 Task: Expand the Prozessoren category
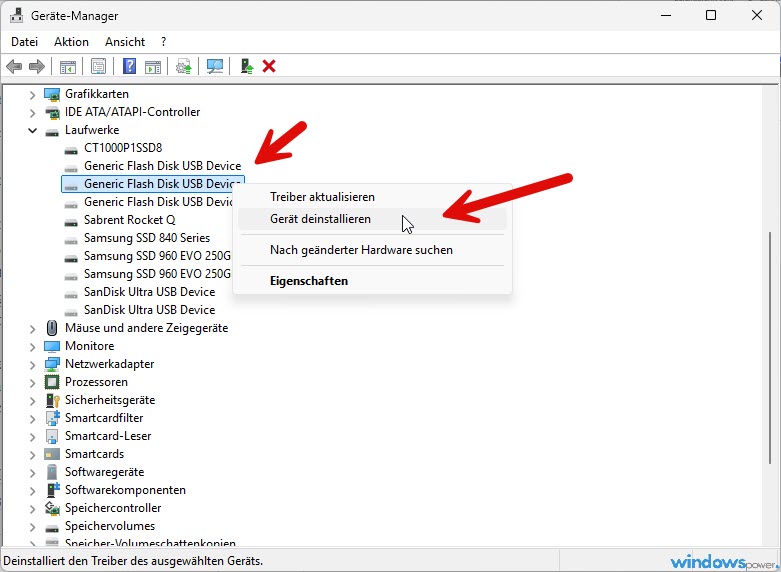click(x=32, y=383)
